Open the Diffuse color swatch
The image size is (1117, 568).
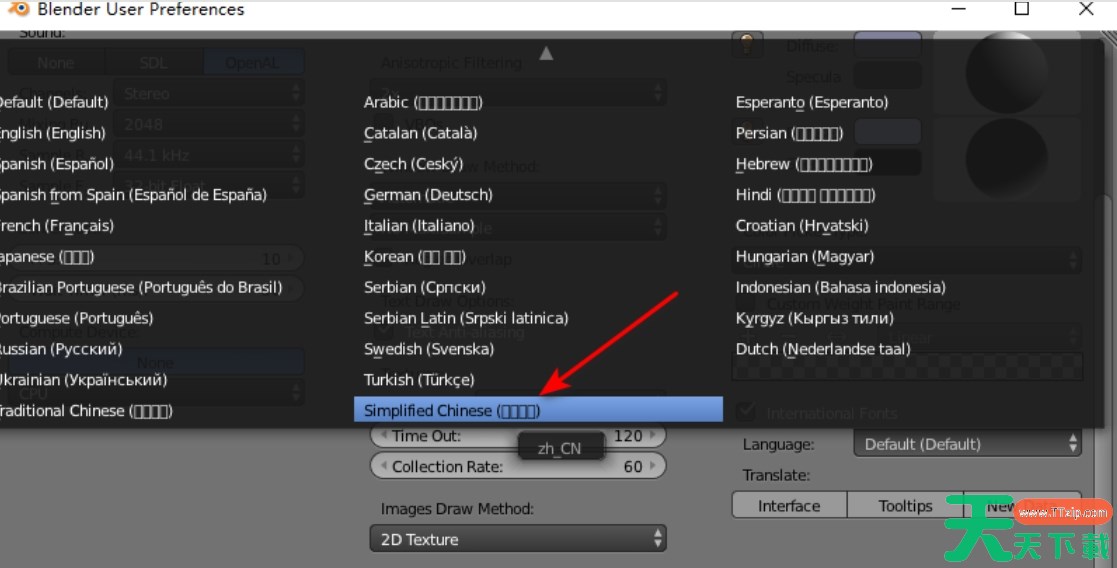[887, 46]
